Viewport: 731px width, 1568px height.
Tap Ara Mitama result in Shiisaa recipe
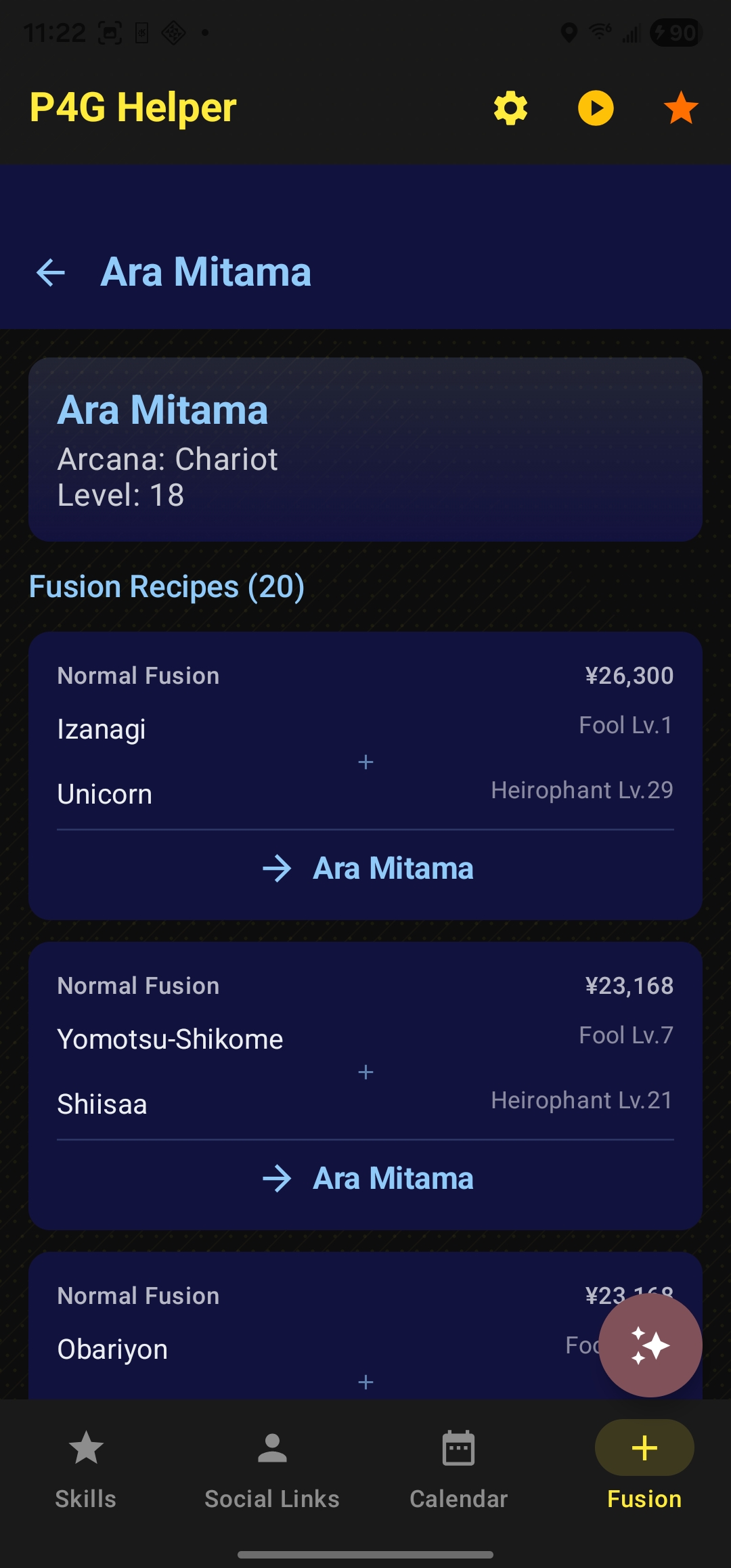click(393, 1179)
